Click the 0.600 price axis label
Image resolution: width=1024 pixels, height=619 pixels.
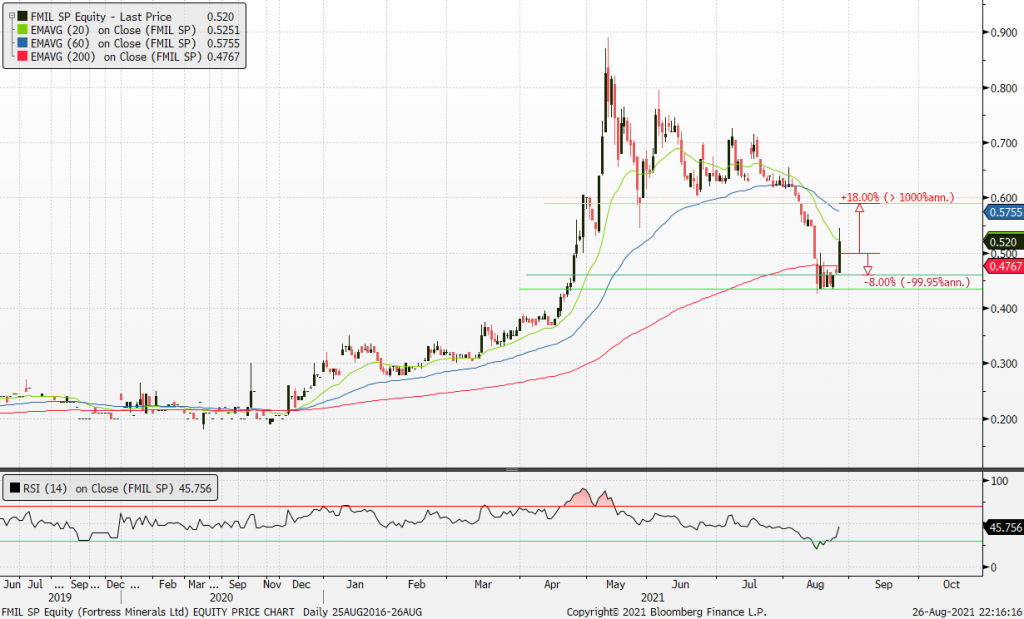coord(1004,198)
